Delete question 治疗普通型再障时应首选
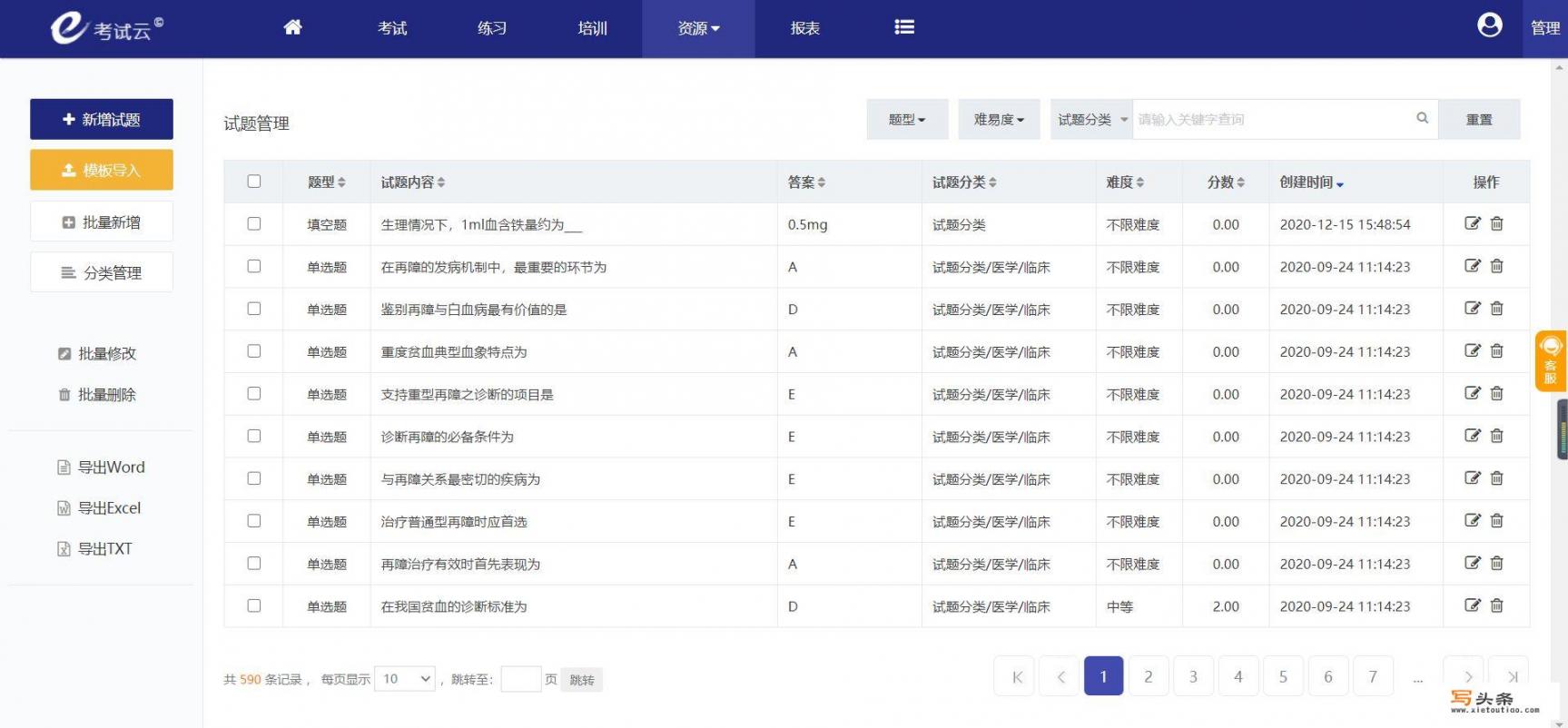The image size is (1568, 728). coord(1496,520)
